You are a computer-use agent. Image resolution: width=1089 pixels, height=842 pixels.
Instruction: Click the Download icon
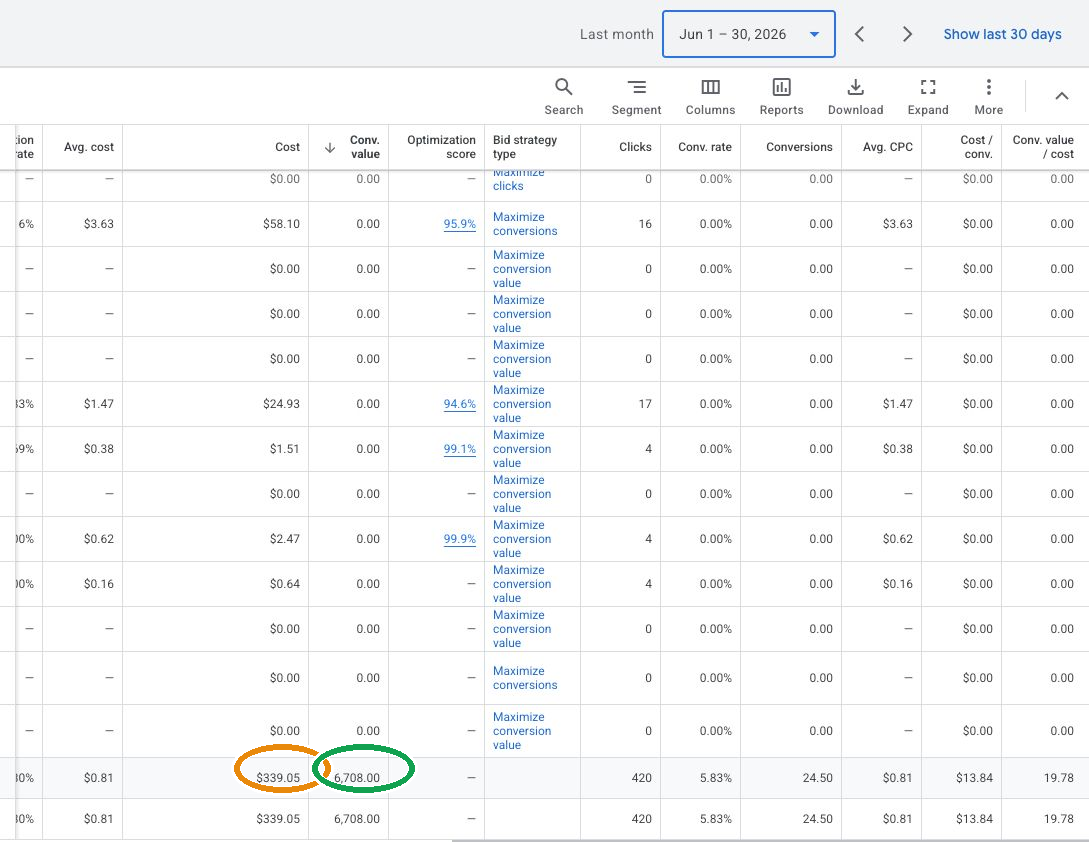[856, 96]
